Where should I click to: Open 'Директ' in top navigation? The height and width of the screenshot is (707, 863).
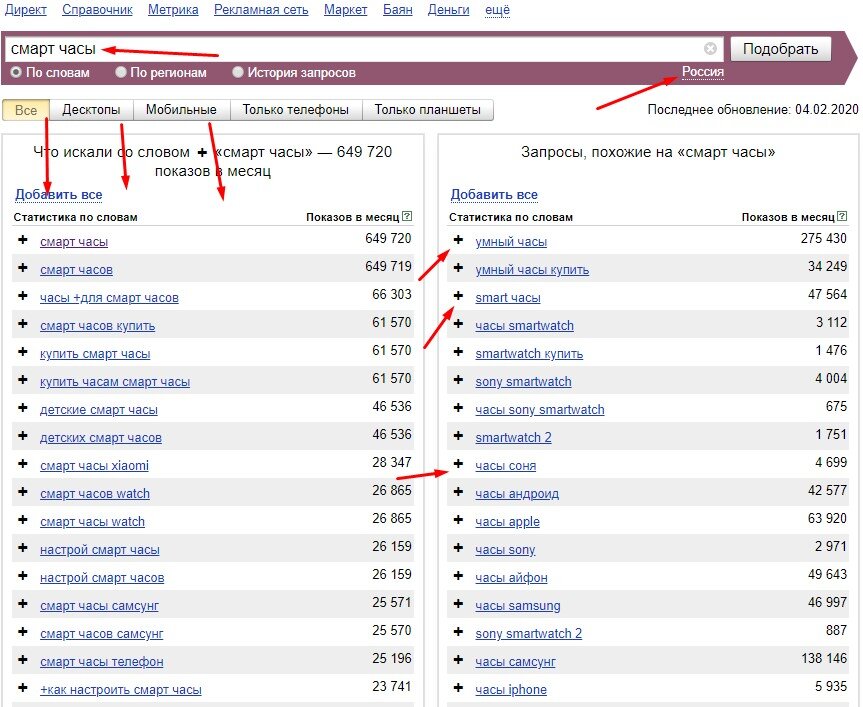click(x=26, y=10)
